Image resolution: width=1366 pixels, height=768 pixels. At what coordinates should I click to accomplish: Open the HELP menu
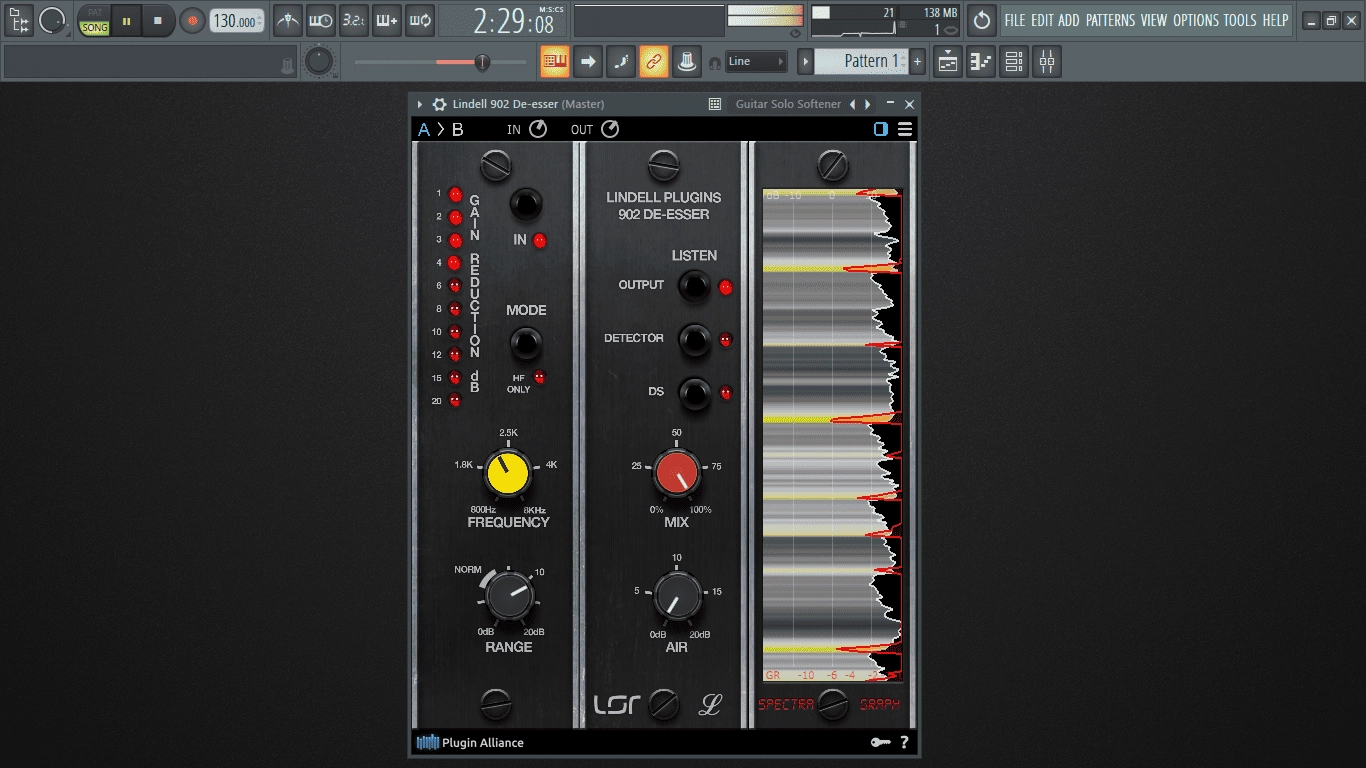1275,20
